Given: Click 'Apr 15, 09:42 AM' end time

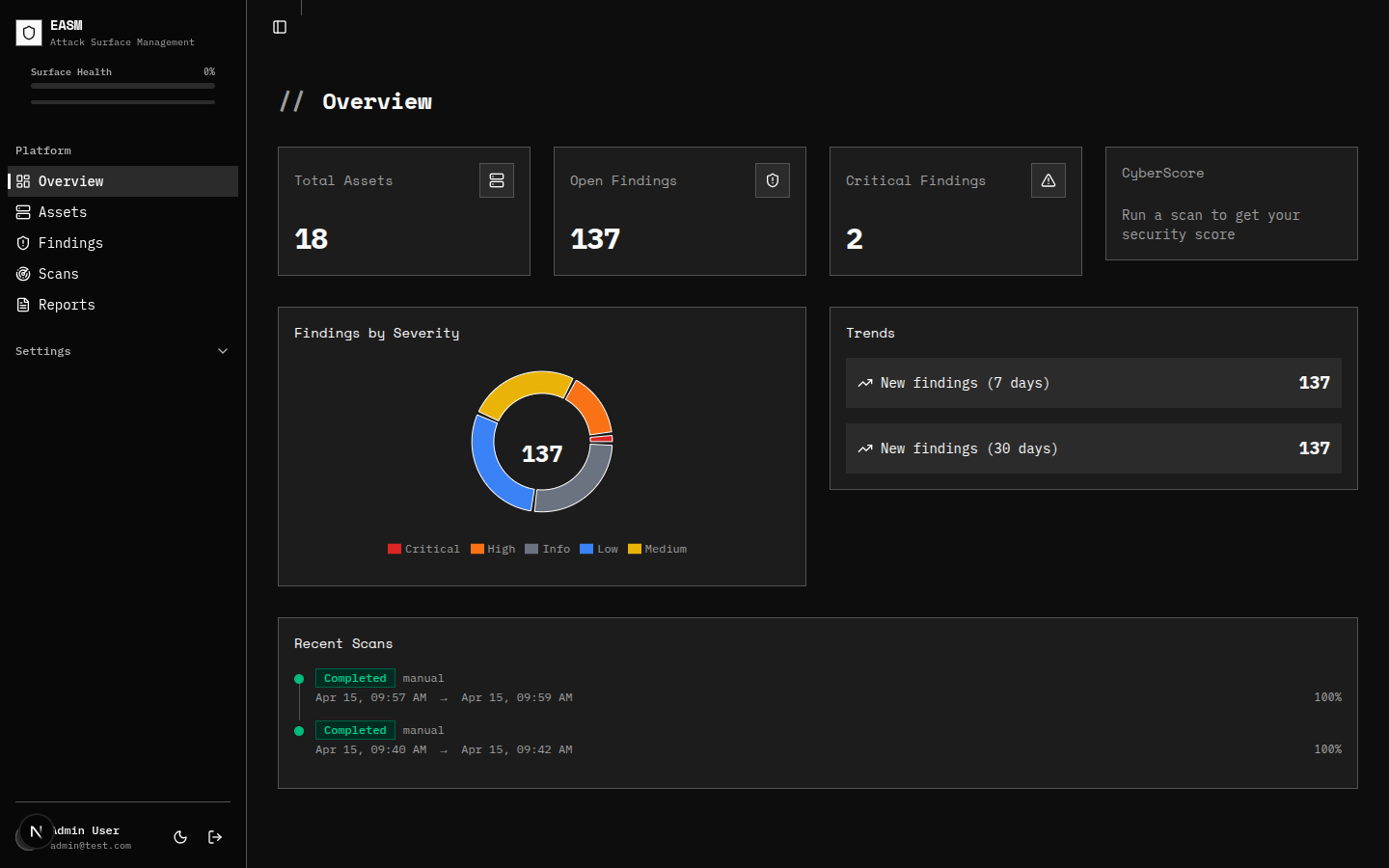Looking at the screenshot, I should click(517, 749).
